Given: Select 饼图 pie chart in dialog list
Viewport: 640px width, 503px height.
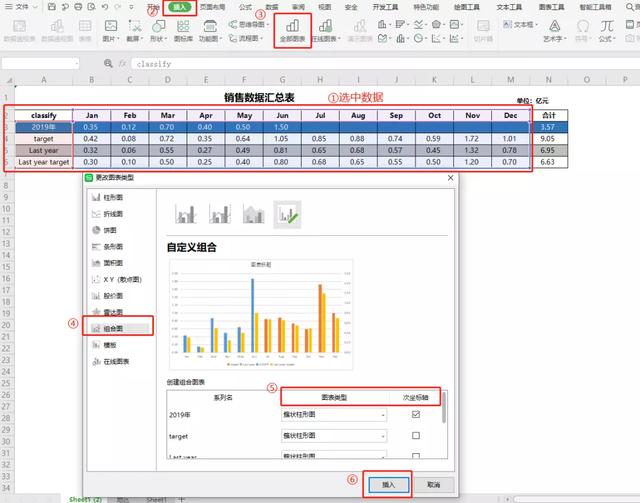Looking at the screenshot, I should (104, 230).
